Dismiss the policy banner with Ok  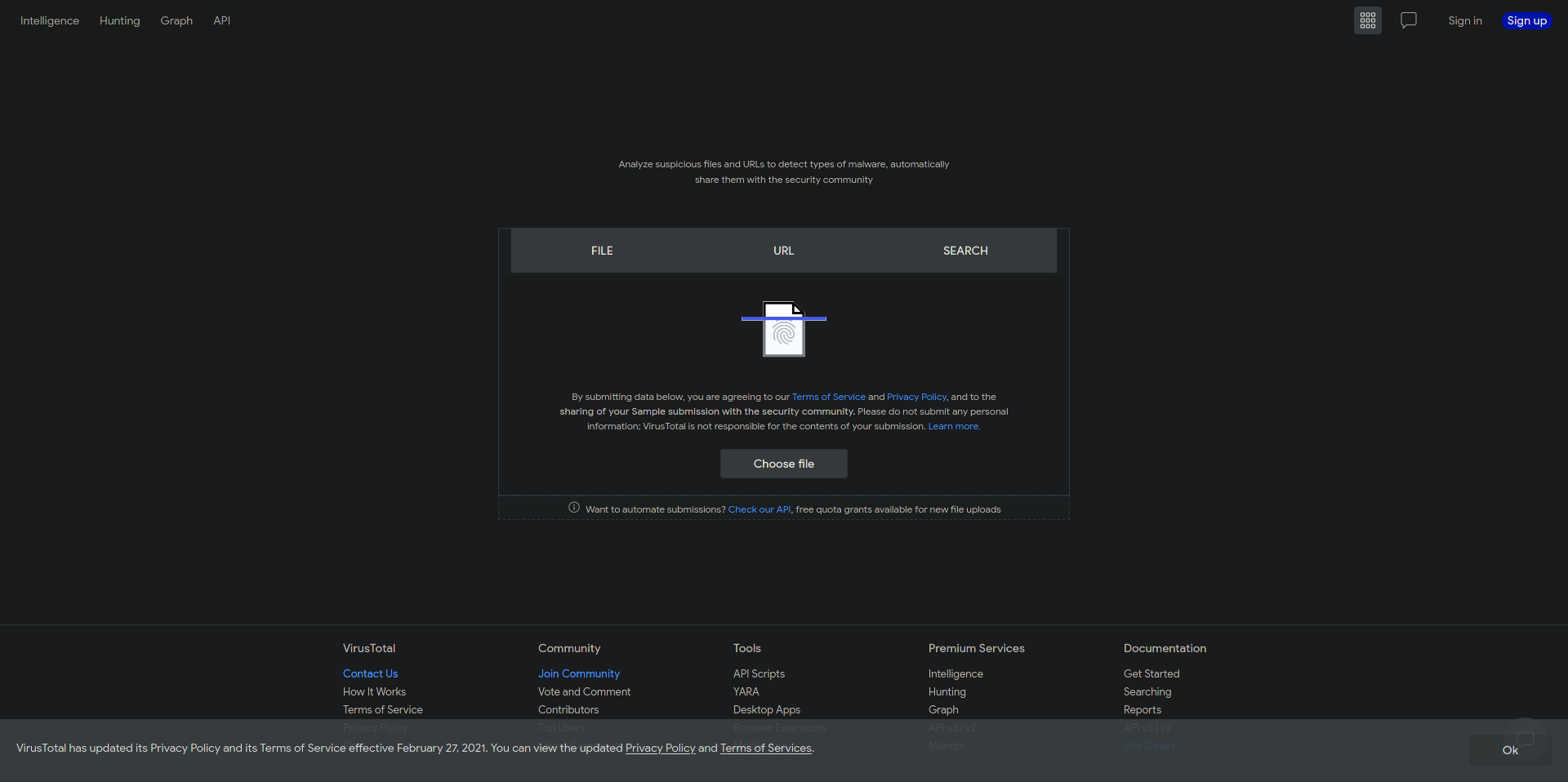tap(1510, 750)
